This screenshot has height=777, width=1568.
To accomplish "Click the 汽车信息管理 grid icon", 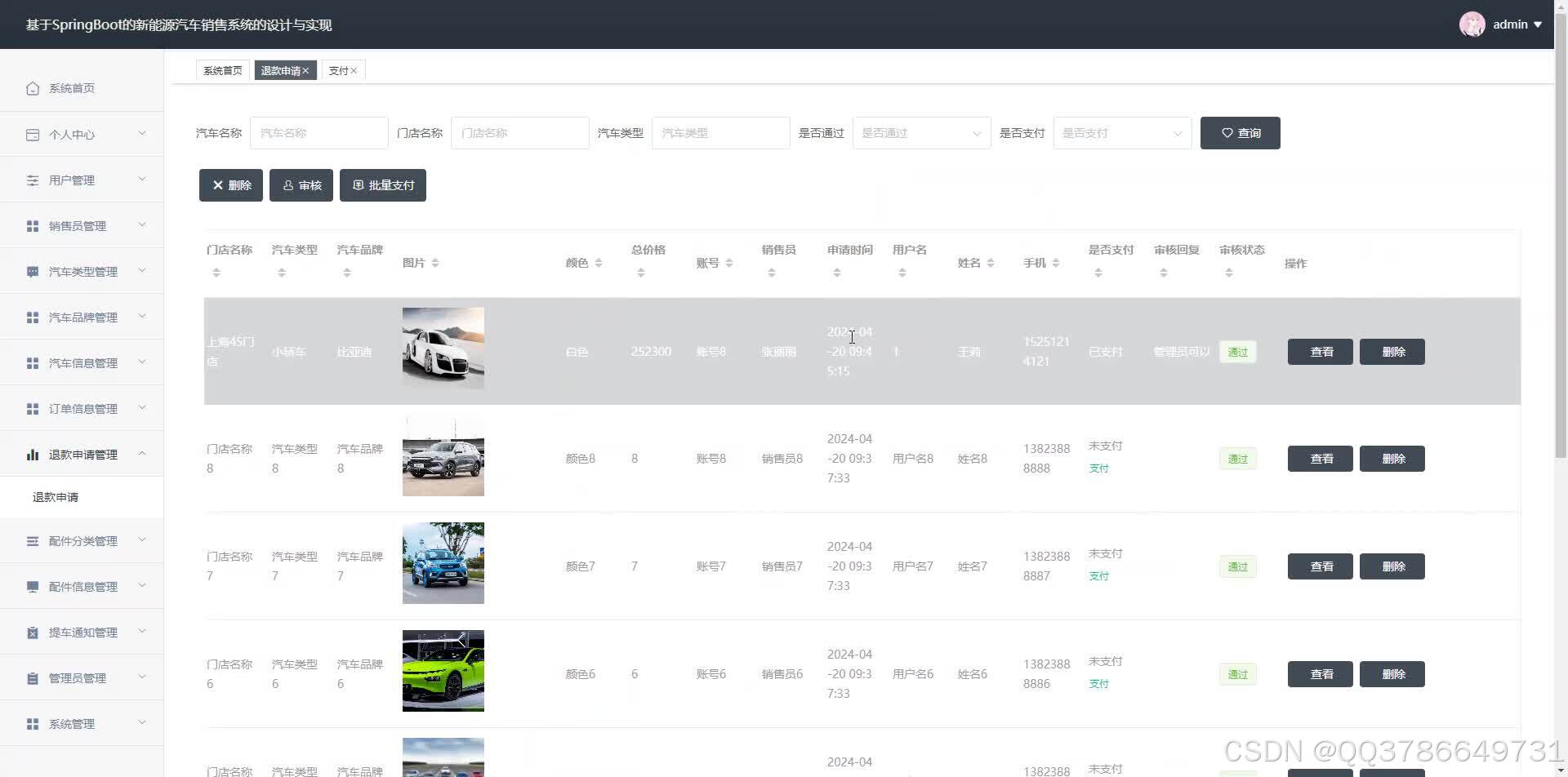I will point(33,363).
